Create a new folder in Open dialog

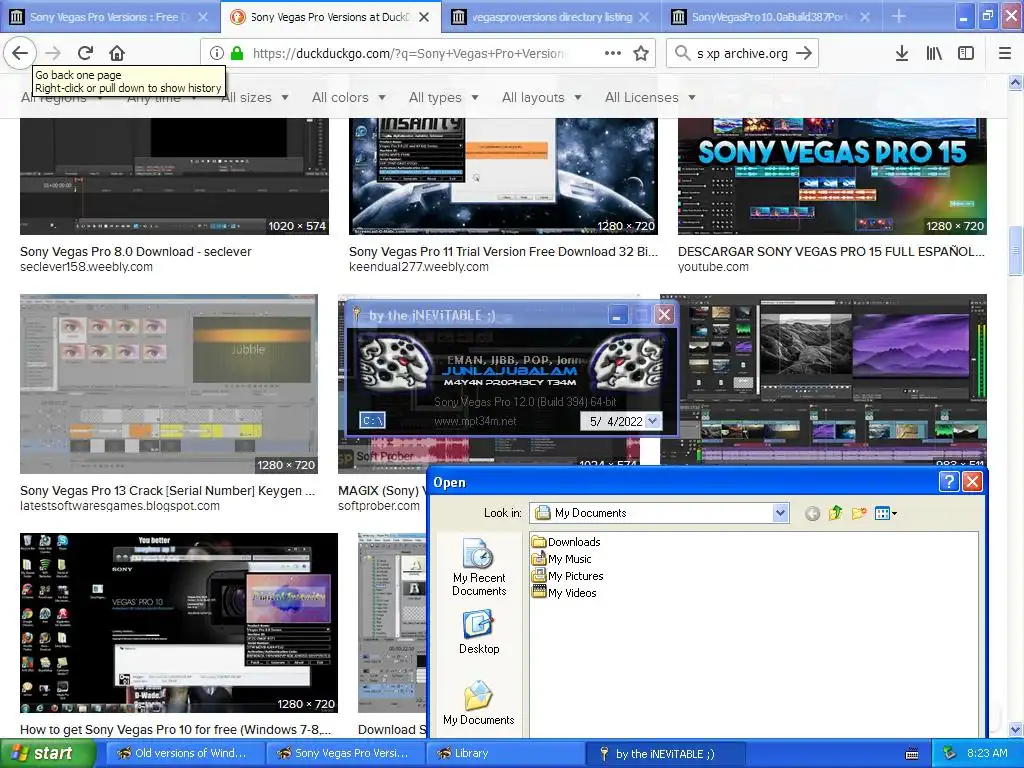[x=859, y=513]
